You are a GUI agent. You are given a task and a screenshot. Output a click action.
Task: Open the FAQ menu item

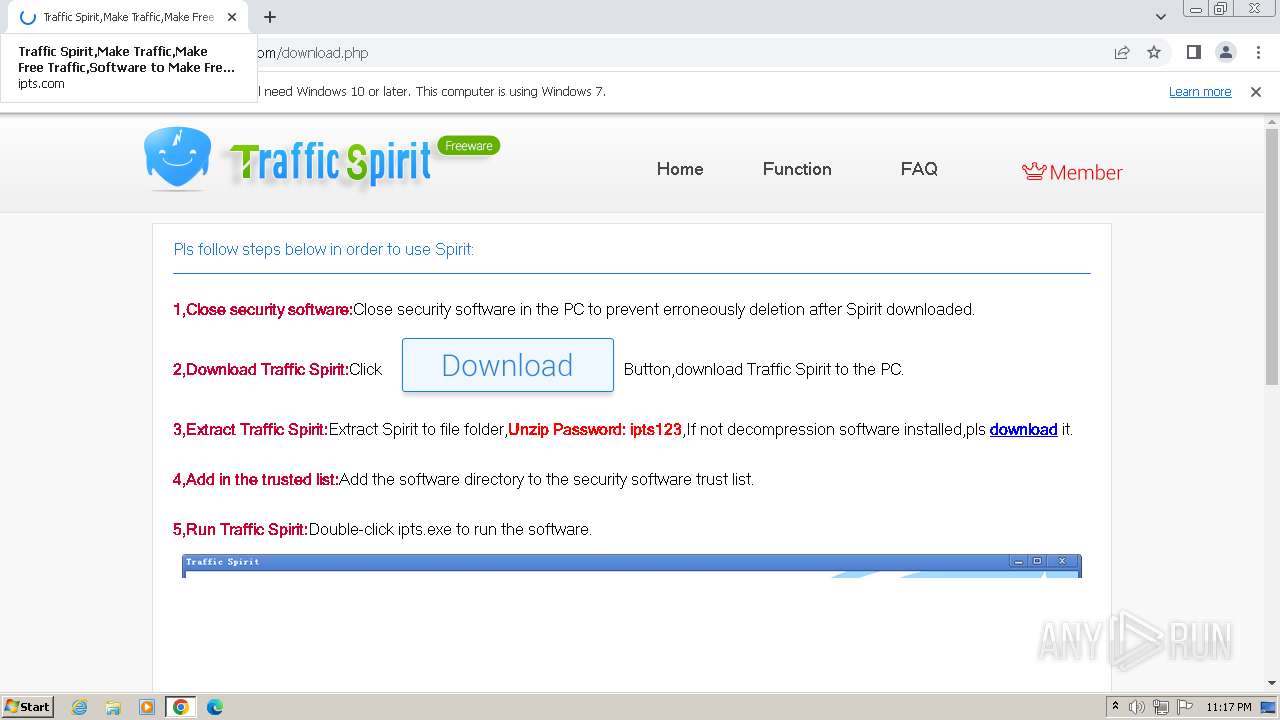pyautogui.click(x=919, y=169)
